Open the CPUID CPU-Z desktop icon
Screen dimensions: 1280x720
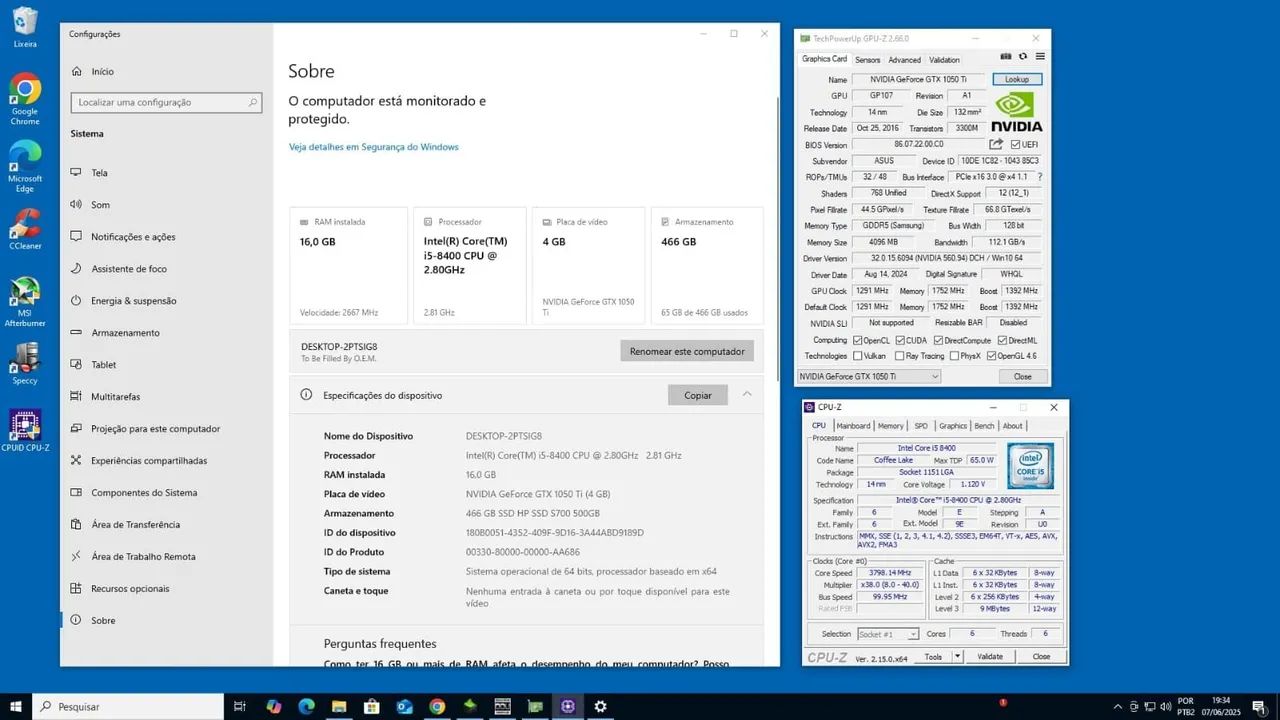coord(25,431)
